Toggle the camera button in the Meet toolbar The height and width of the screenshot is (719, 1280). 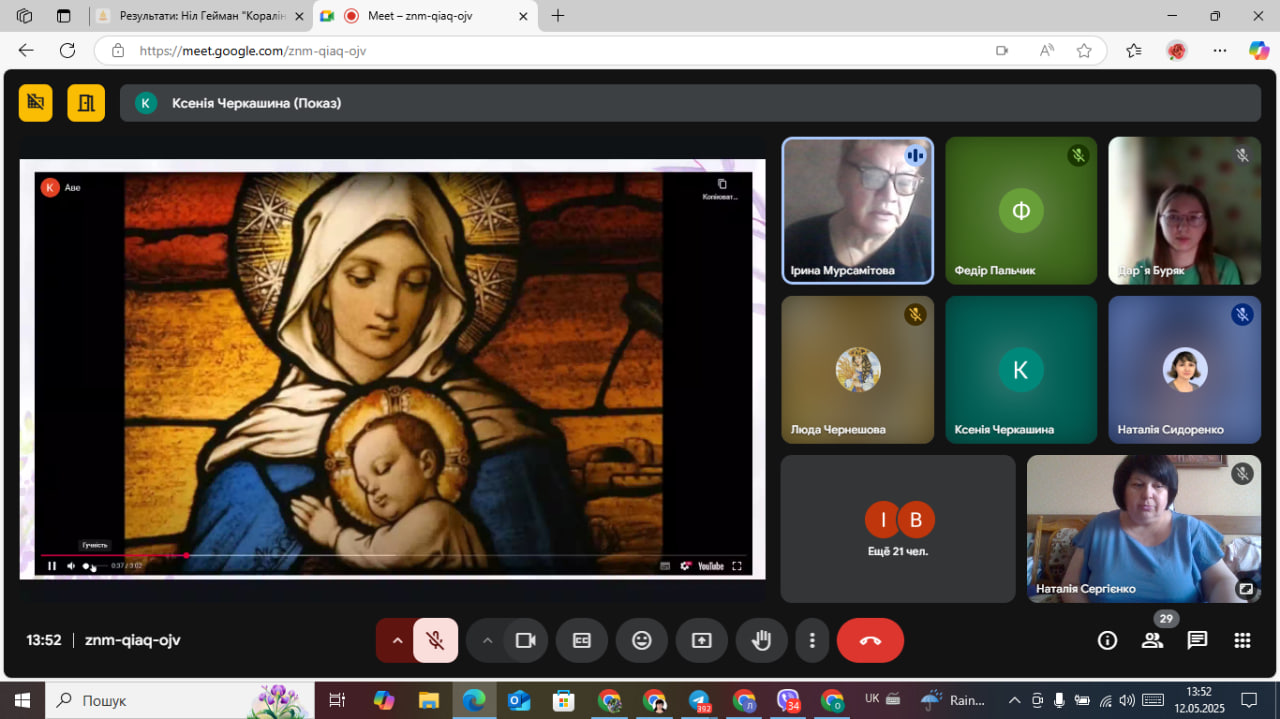coord(526,640)
